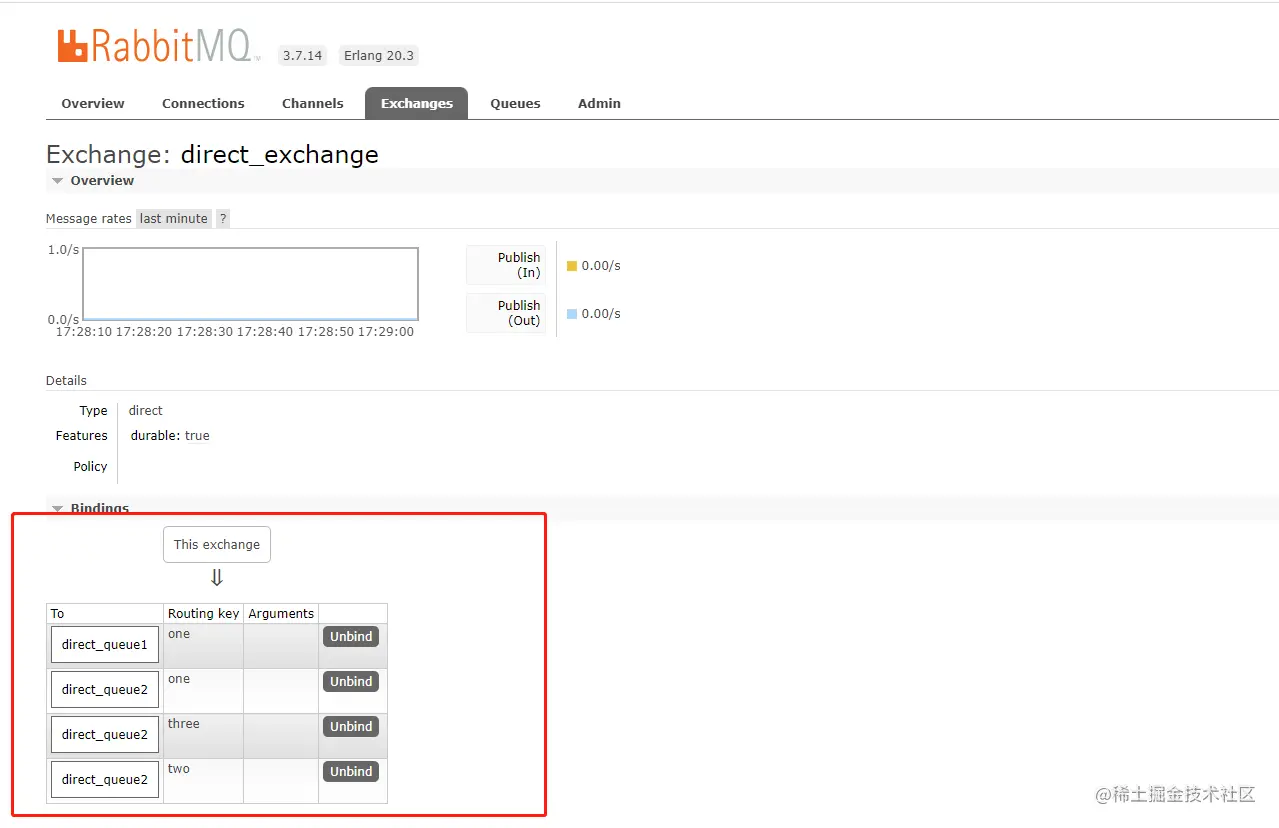Click the Publish (In) '0.00/s' rate value

[601, 266]
